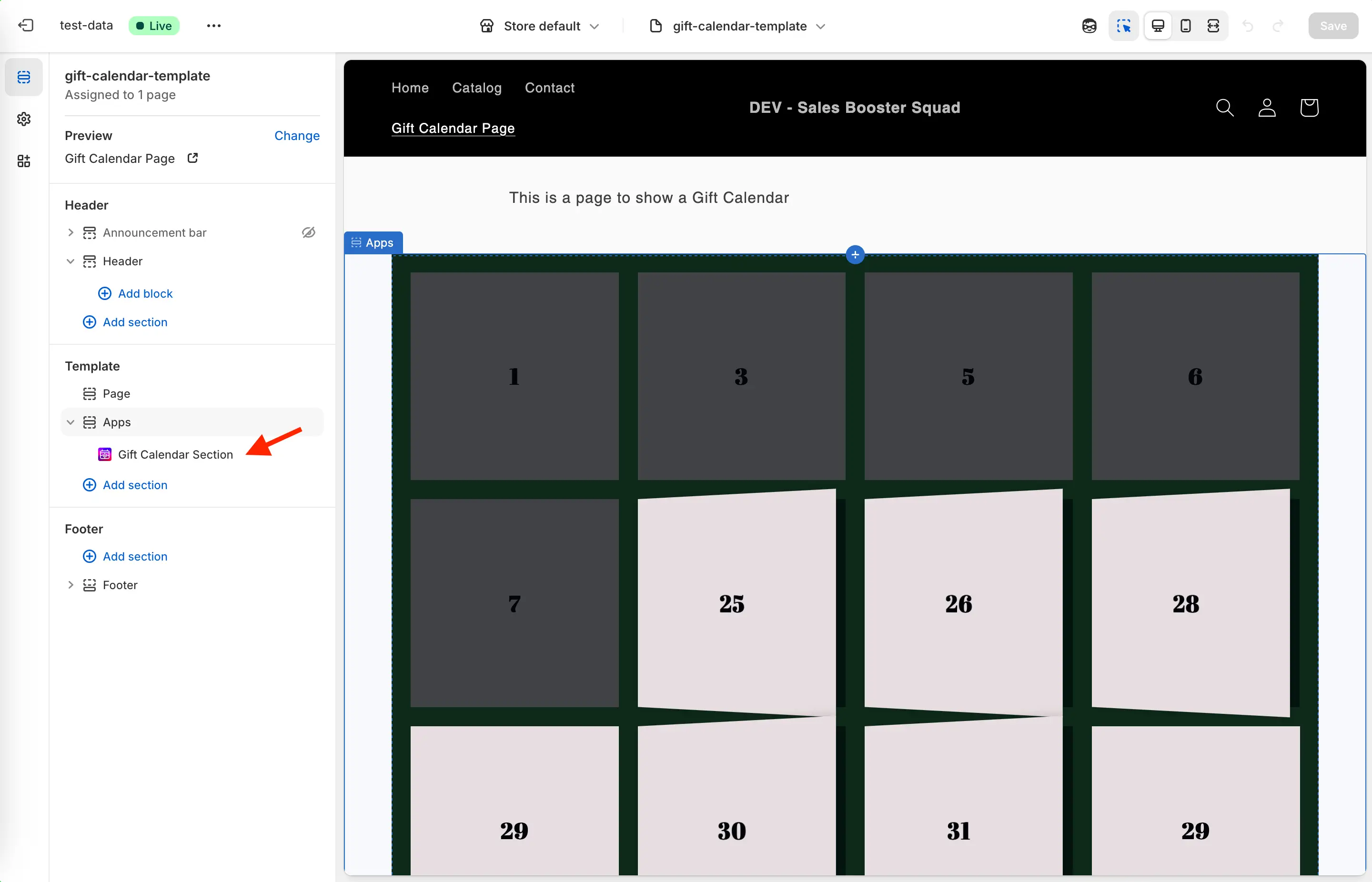Click DEV - Sales Booster Squad store title
The image size is (1372, 882).
855,108
